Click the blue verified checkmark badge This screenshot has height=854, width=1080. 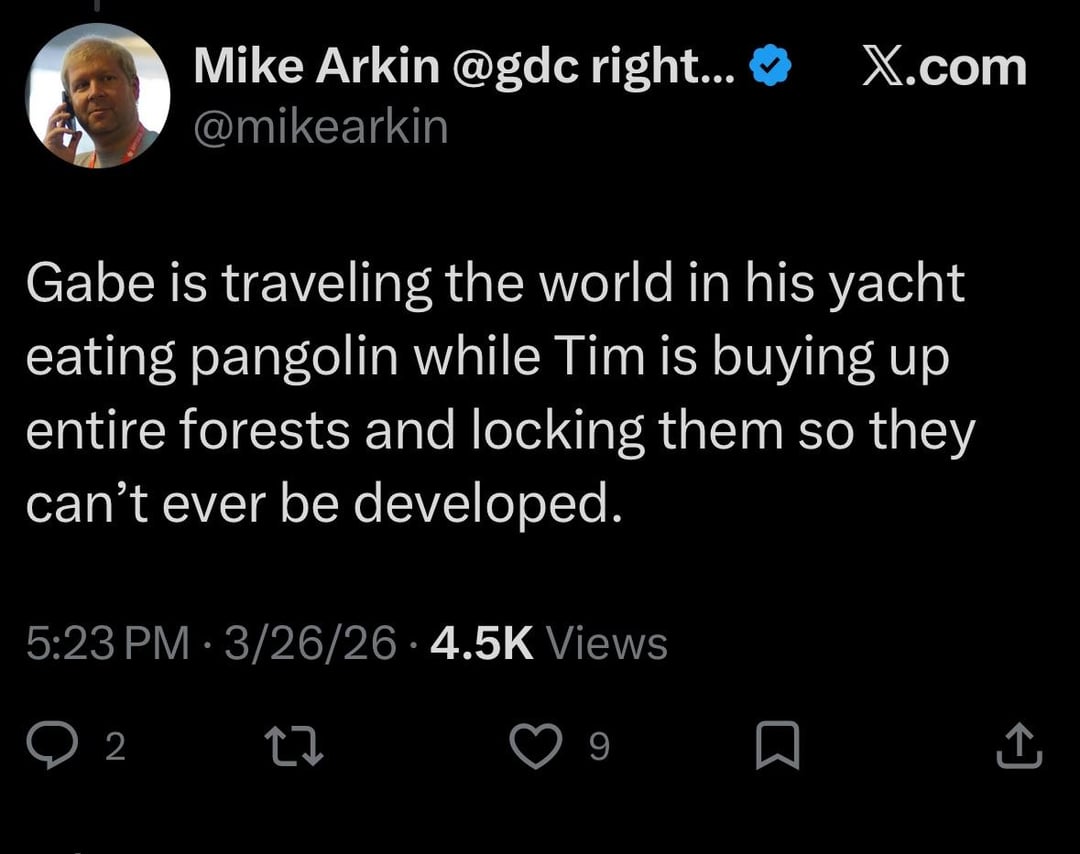(770, 67)
